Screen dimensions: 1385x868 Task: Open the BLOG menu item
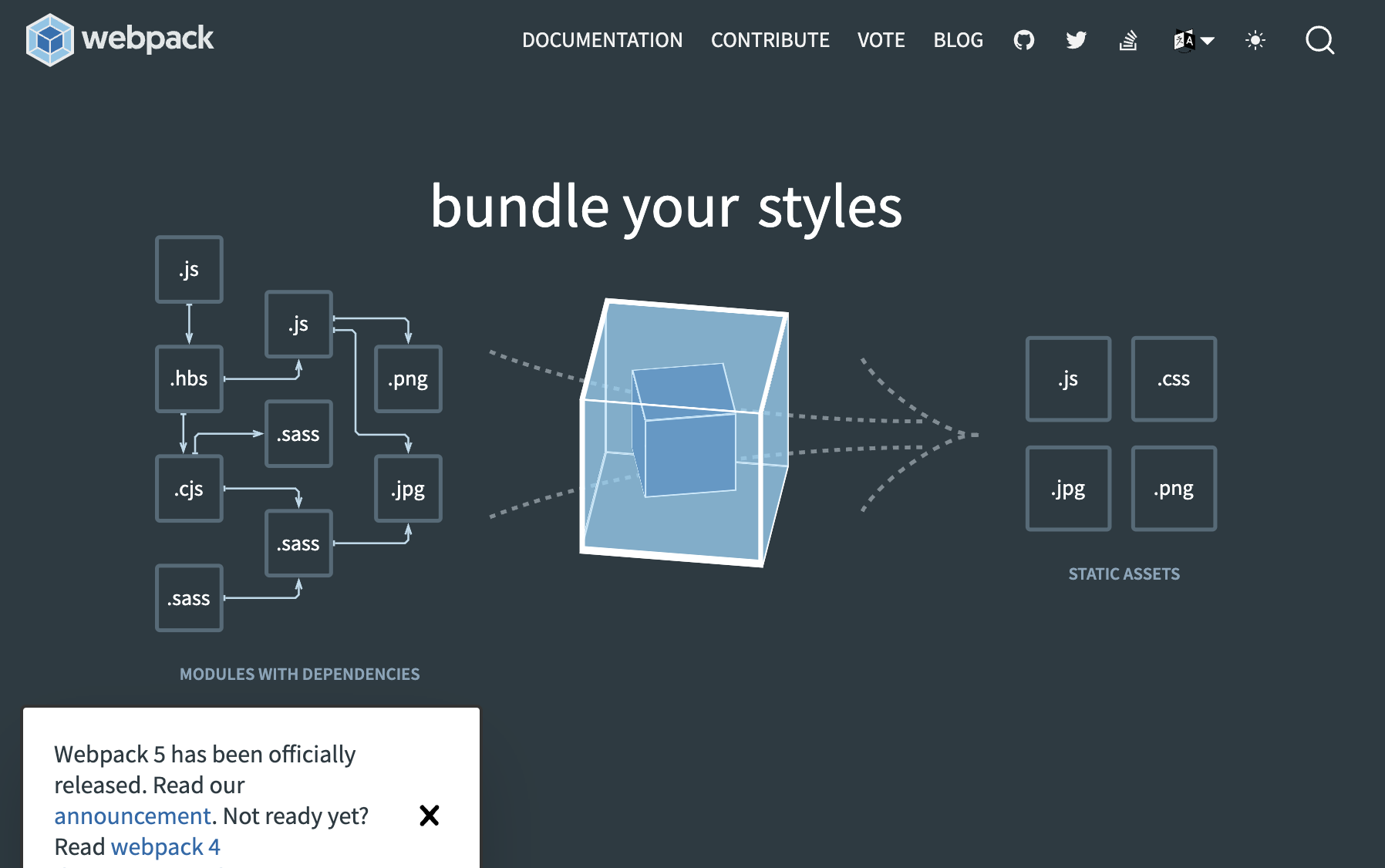[x=959, y=40]
